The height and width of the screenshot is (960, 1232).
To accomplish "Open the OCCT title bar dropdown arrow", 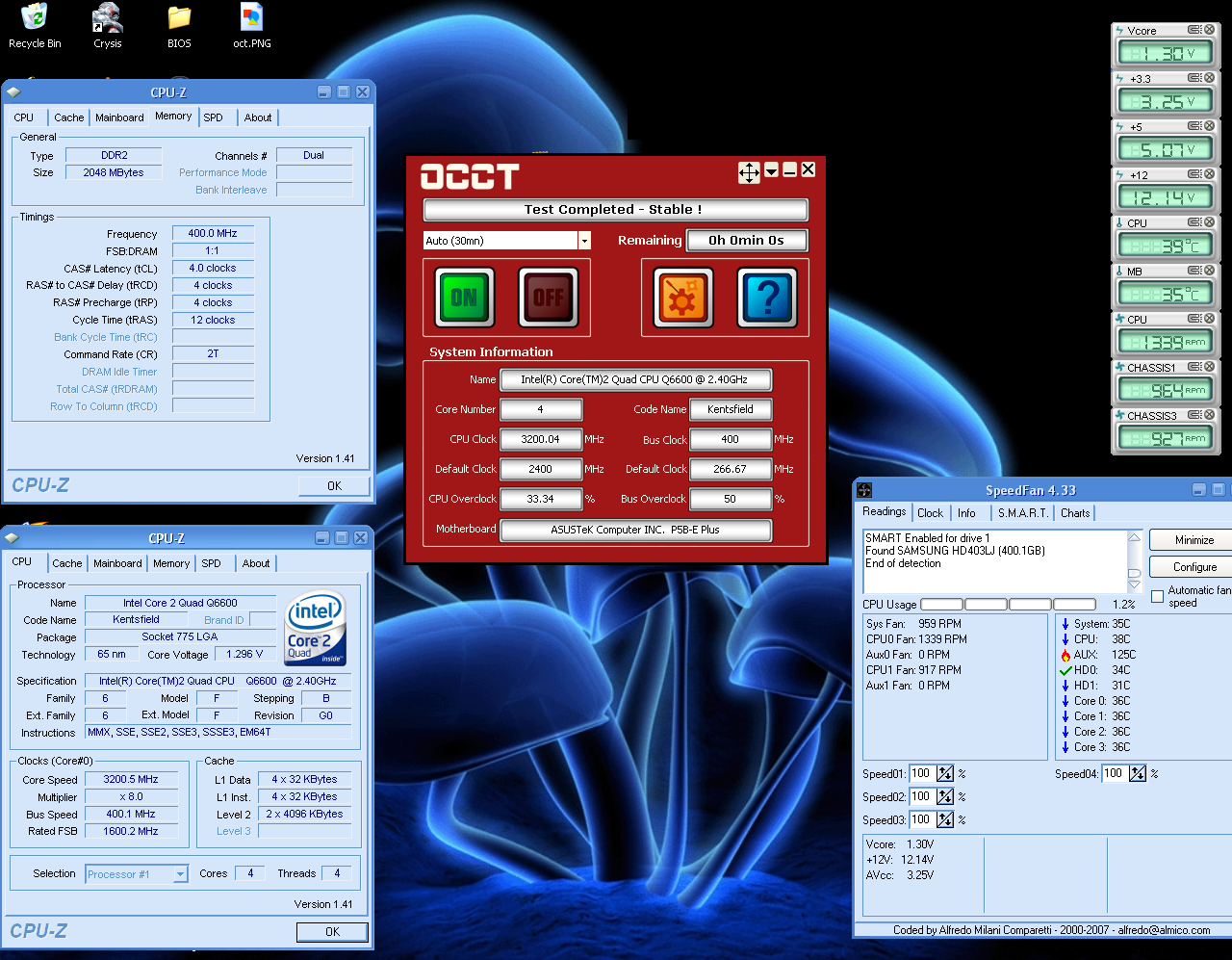I will (x=771, y=171).
